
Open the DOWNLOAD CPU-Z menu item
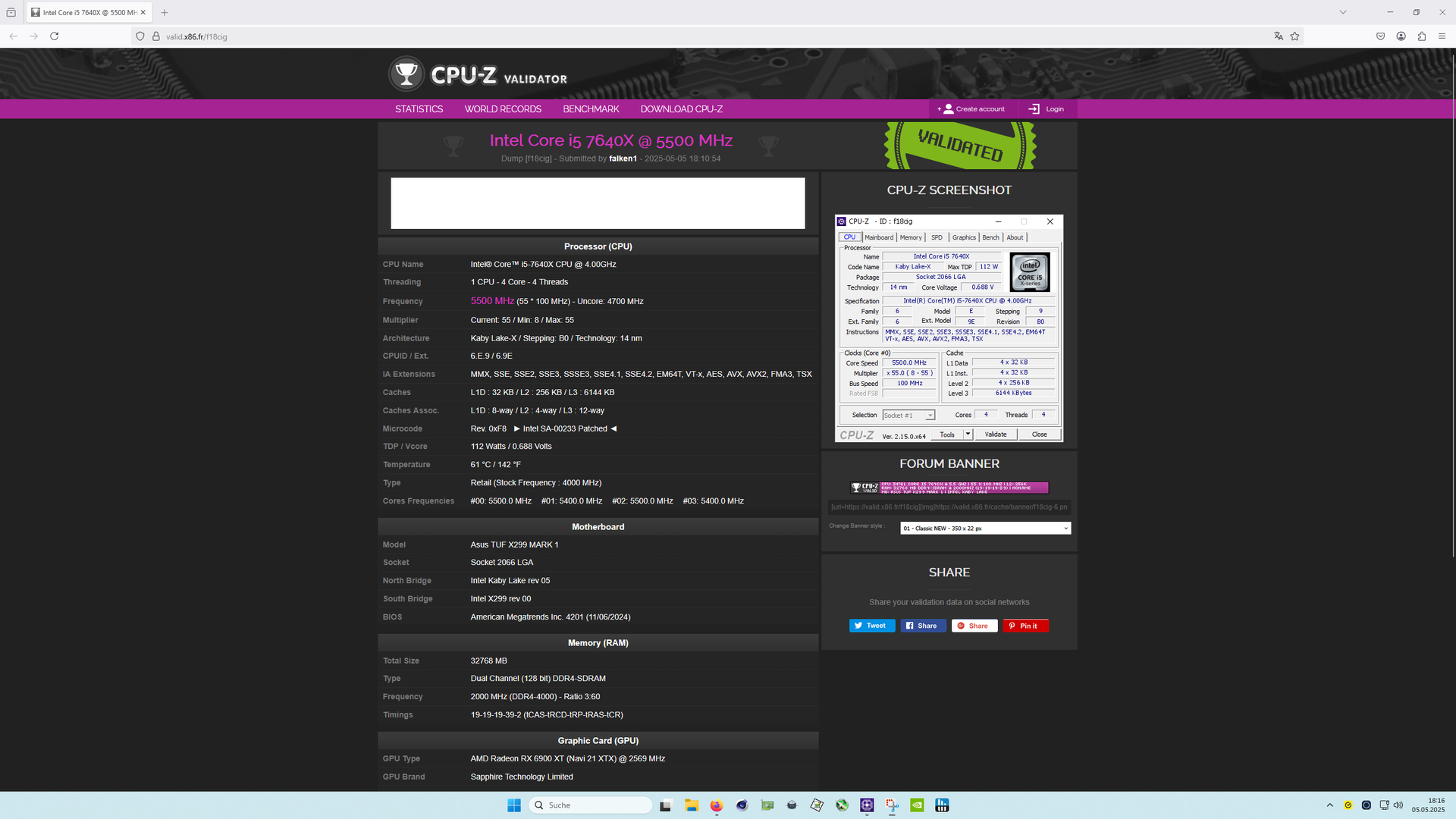click(681, 109)
